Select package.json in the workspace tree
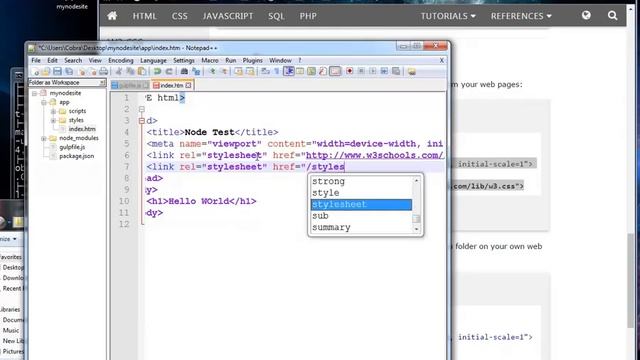This screenshot has width=640, height=360. pyautogui.click(x=76, y=156)
